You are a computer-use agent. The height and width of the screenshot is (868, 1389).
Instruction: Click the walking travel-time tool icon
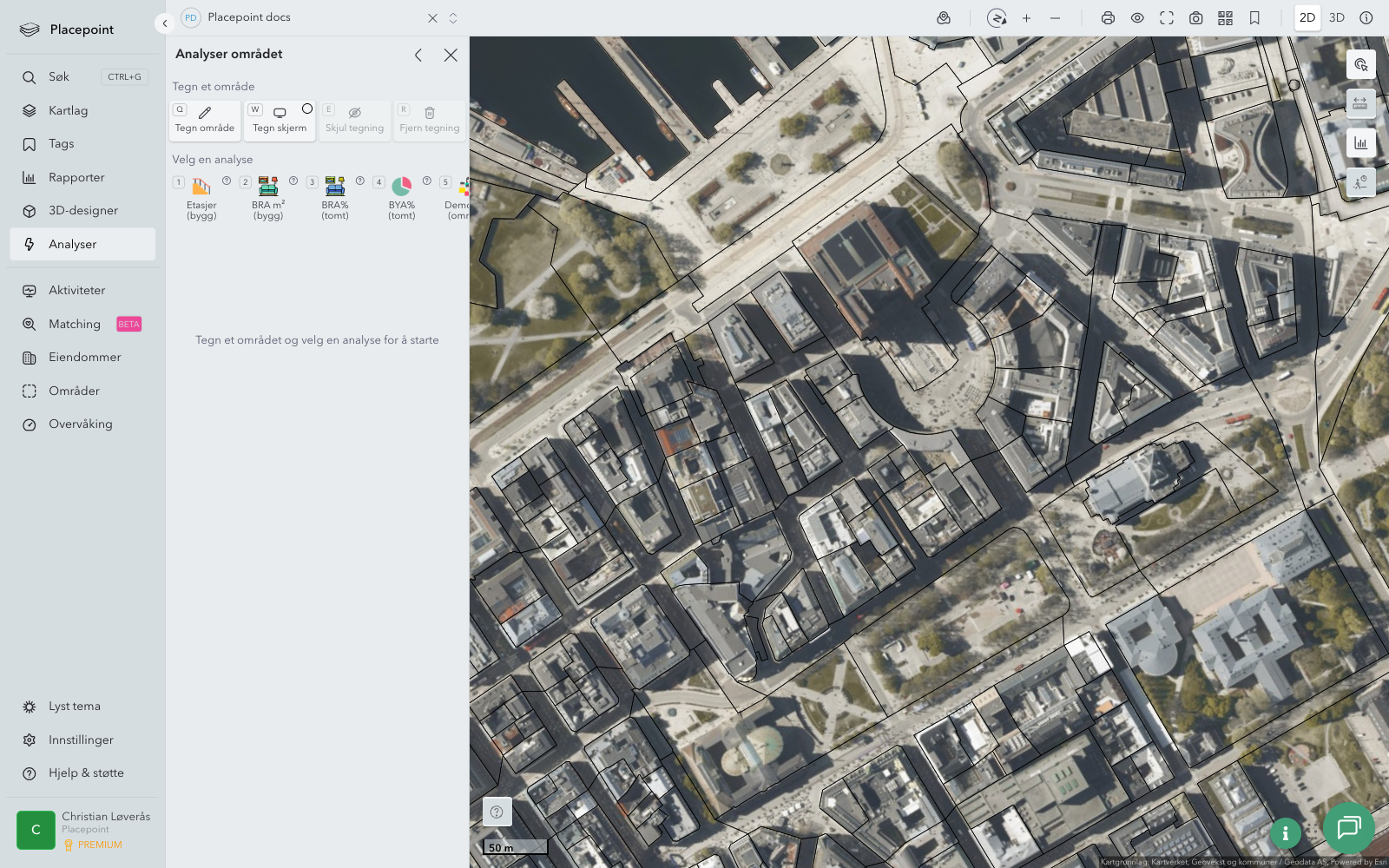pyautogui.click(x=1360, y=182)
